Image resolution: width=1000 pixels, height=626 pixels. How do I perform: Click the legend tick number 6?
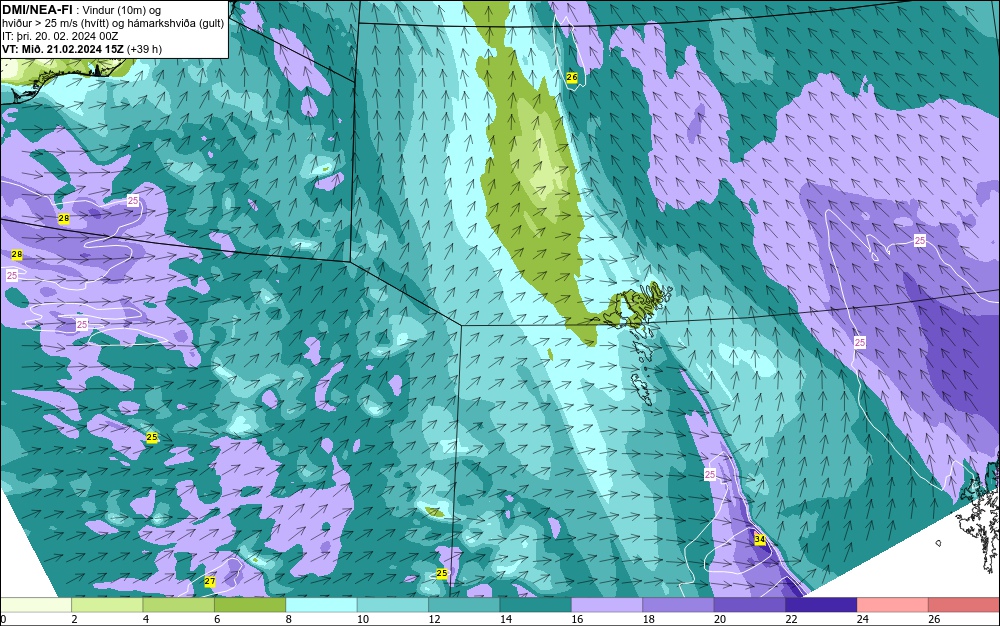click(217, 619)
